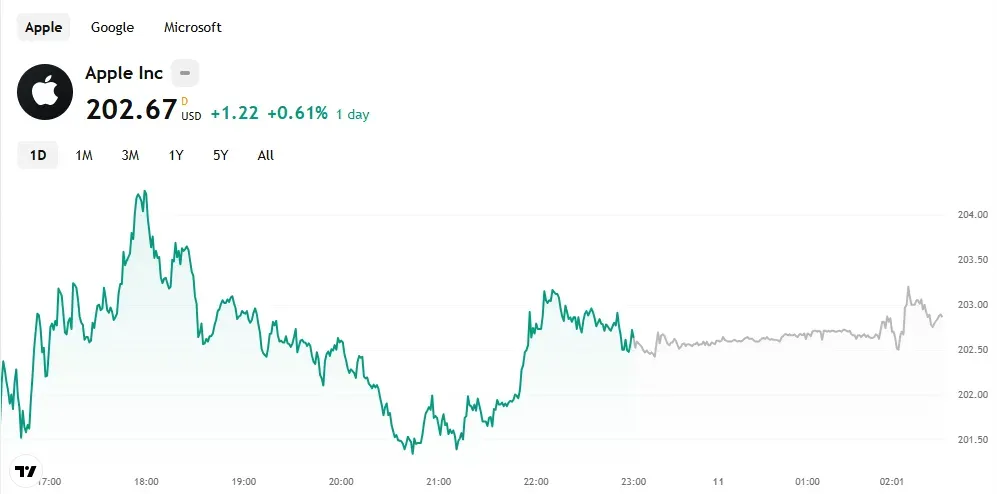Switch chart to 5Y range
The height and width of the screenshot is (494, 997).
220,155
